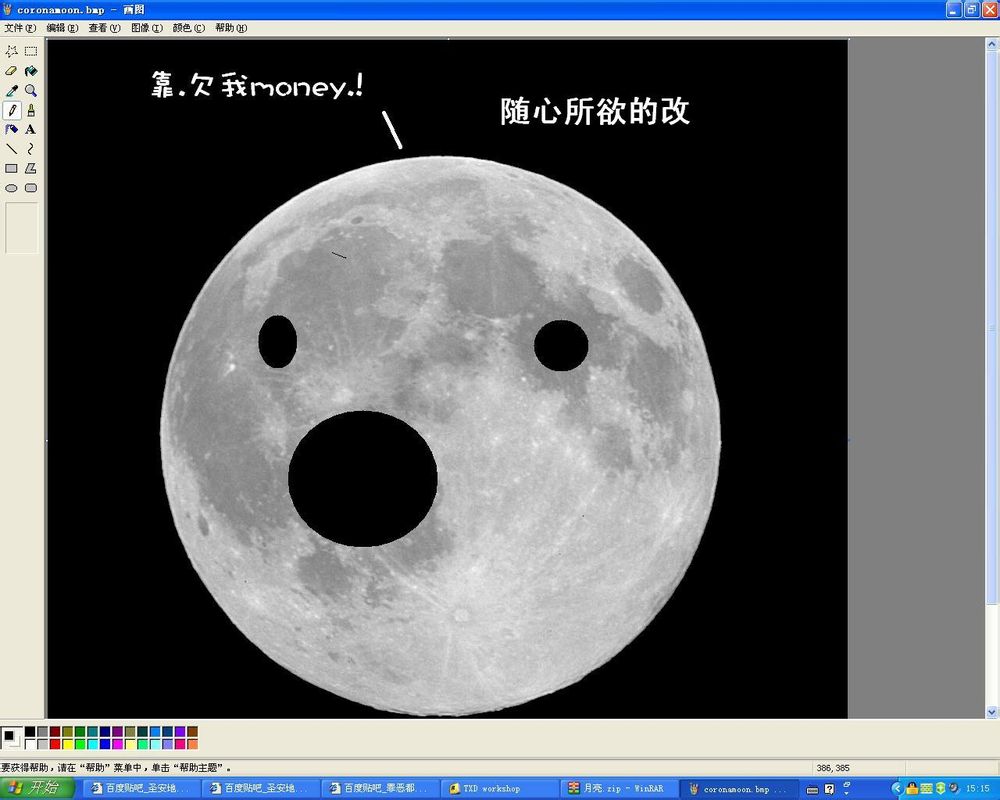Pick the black swatch in the palette
This screenshot has width=1000, height=800.
(30, 732)
